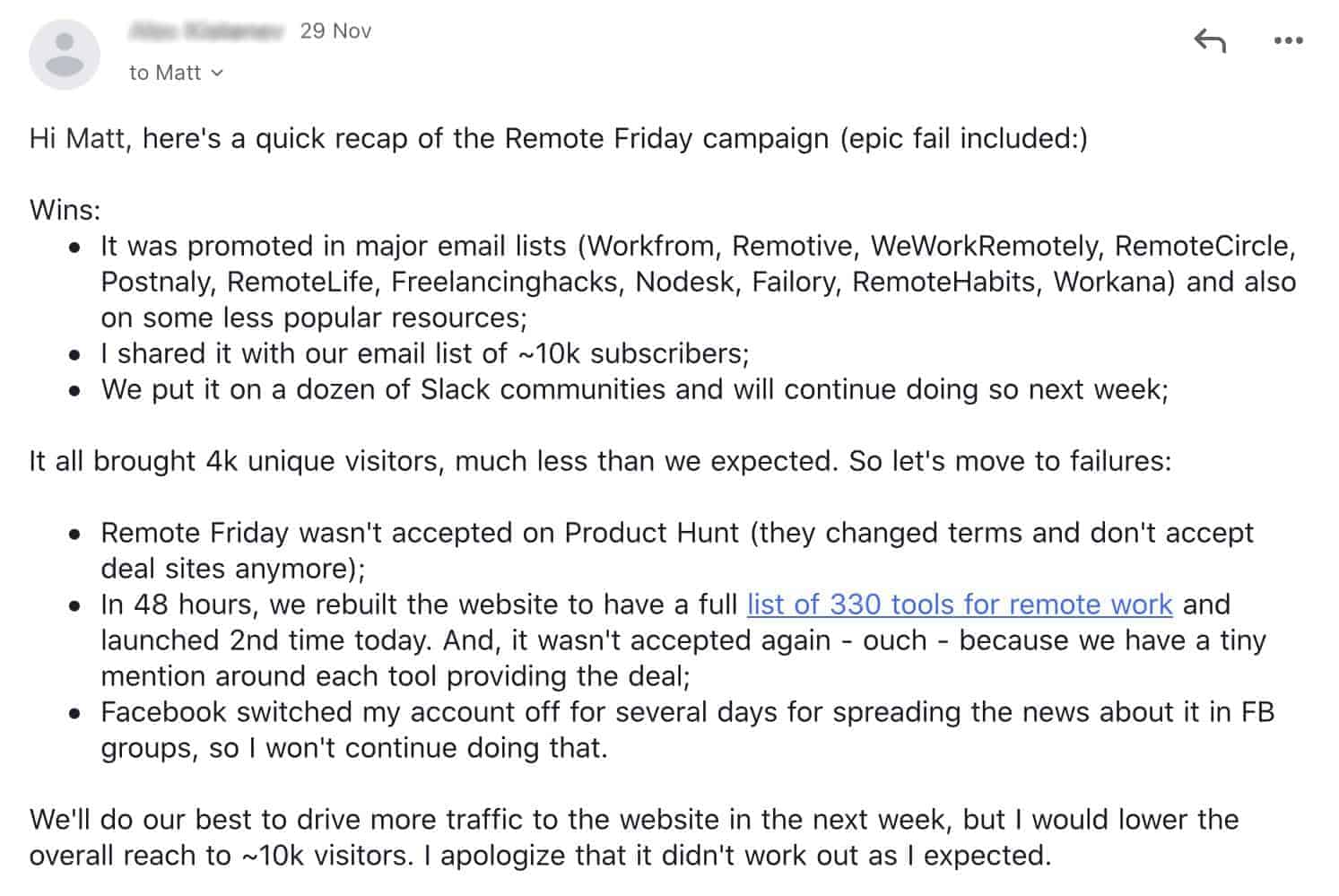Click the Slack communities bullet line
This screenshot has height=896, width=1339.
634,389
